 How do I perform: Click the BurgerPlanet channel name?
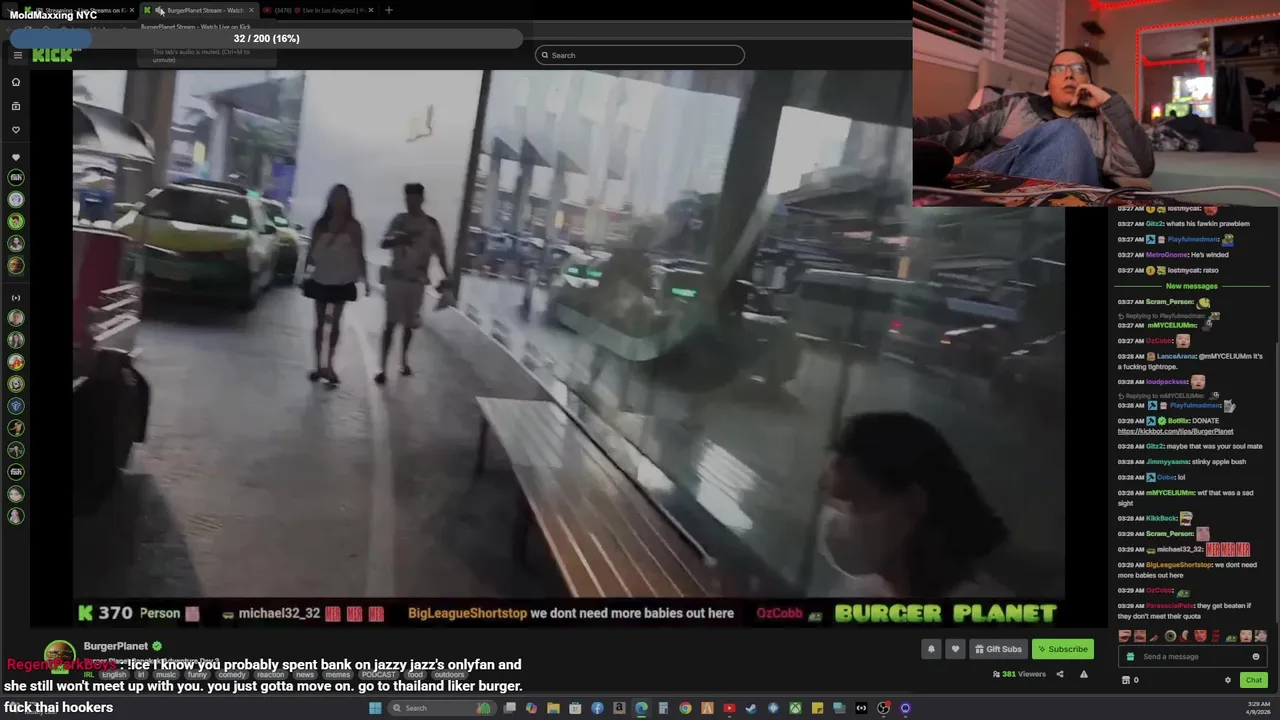click(x=115, y=646)
